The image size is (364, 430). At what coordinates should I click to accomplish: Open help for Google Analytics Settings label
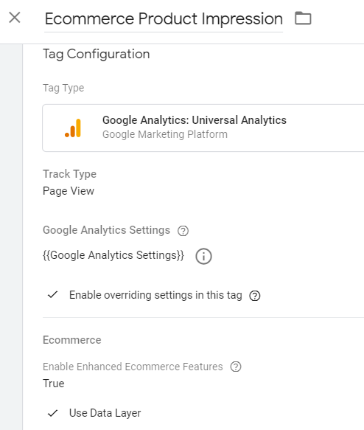click(x=183, y=231)
